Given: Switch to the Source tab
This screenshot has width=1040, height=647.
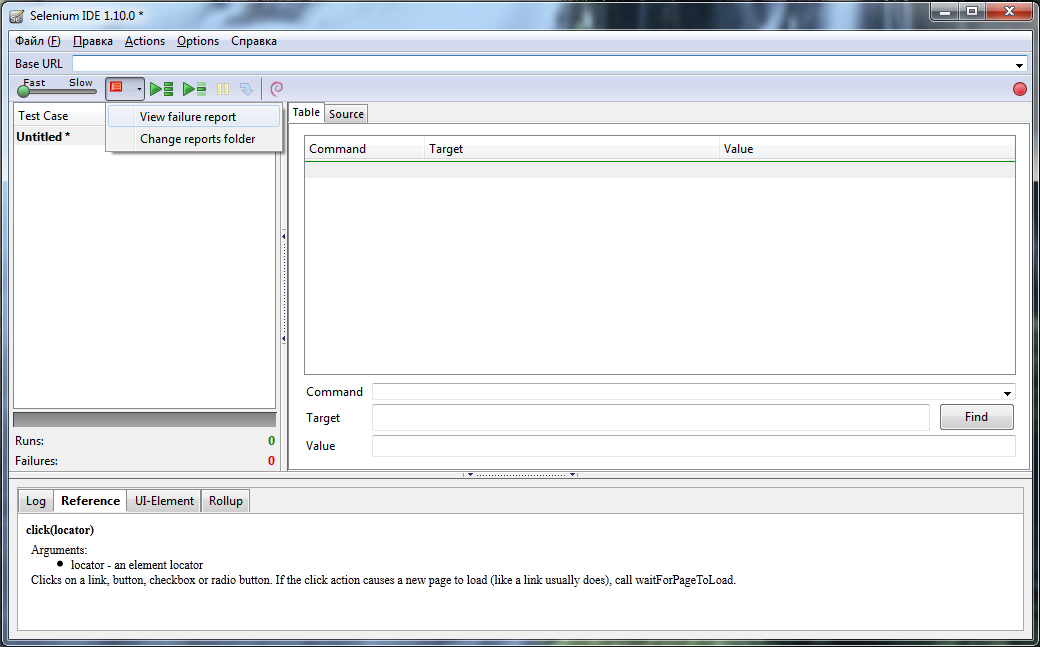Looking at the screenshot, I should 345,113.
